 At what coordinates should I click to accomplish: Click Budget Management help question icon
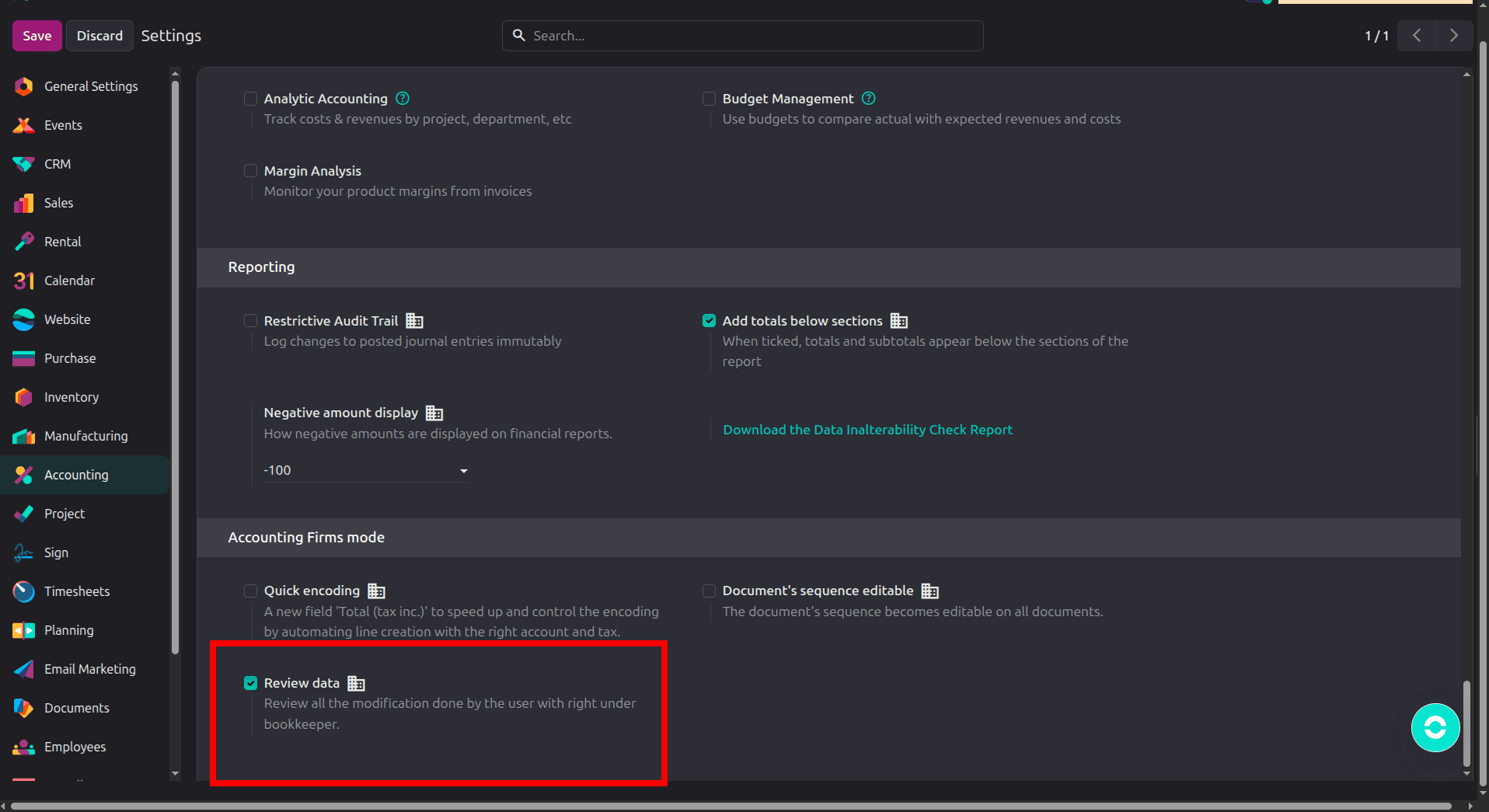869,99
